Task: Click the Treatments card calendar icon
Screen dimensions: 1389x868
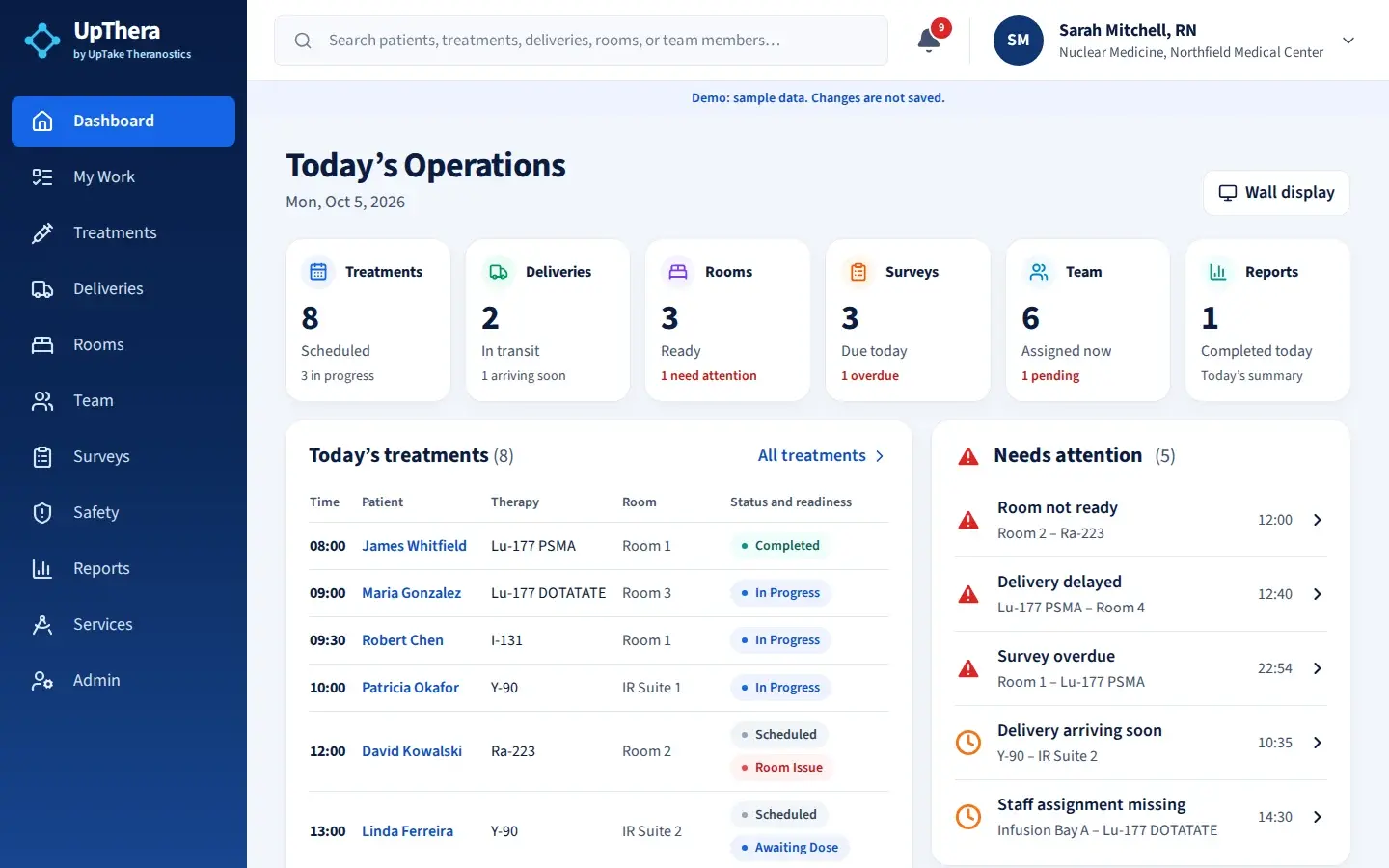Action: 318,272
